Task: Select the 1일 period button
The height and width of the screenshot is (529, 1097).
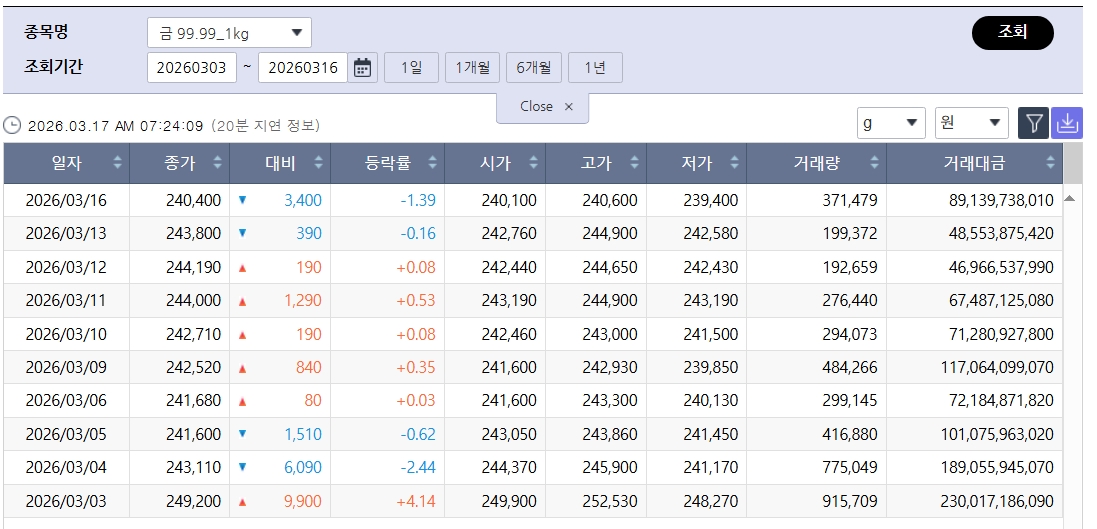Action: [411, 68]
